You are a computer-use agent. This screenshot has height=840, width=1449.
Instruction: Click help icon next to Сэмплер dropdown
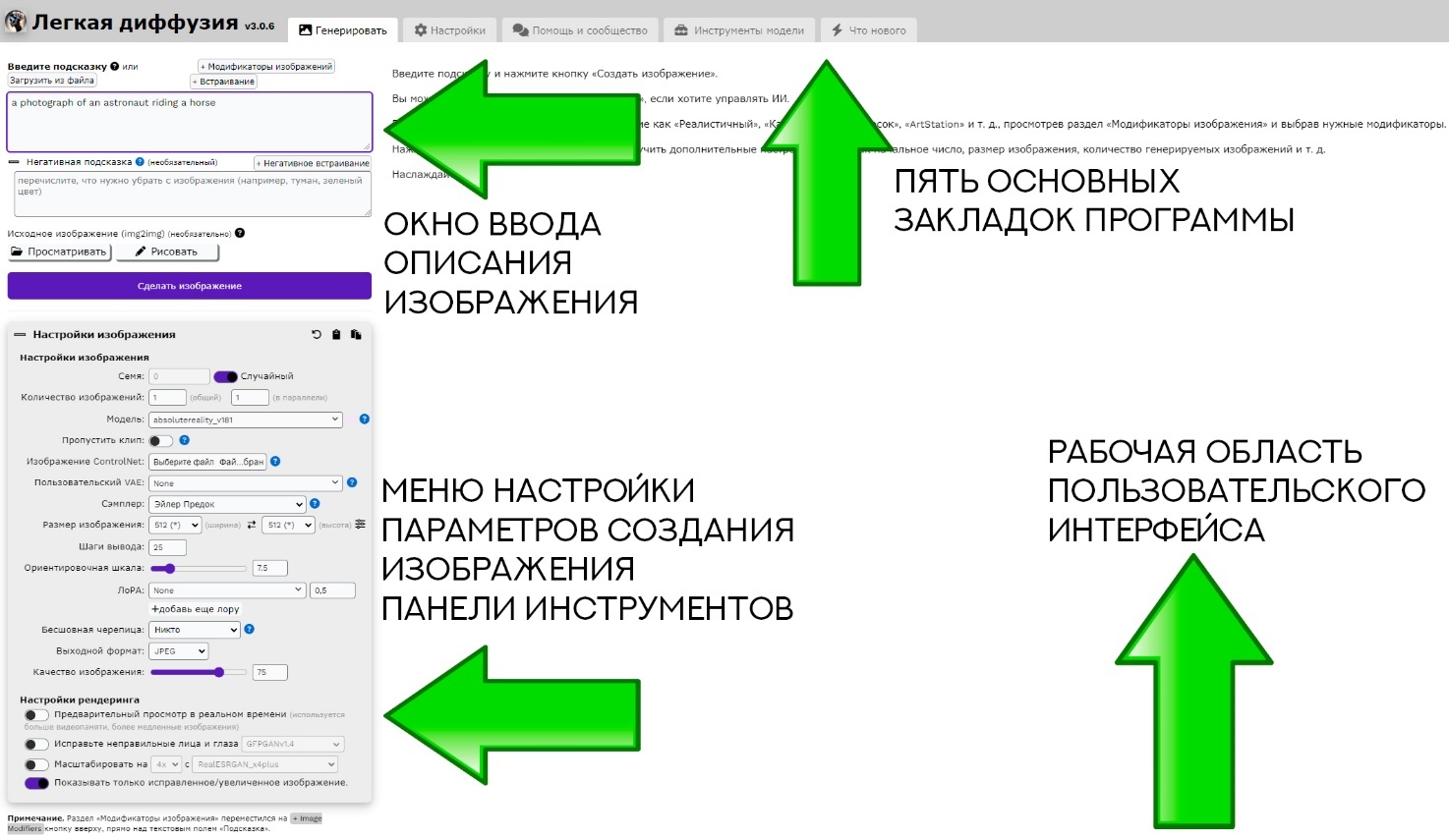tap(315, 504)
